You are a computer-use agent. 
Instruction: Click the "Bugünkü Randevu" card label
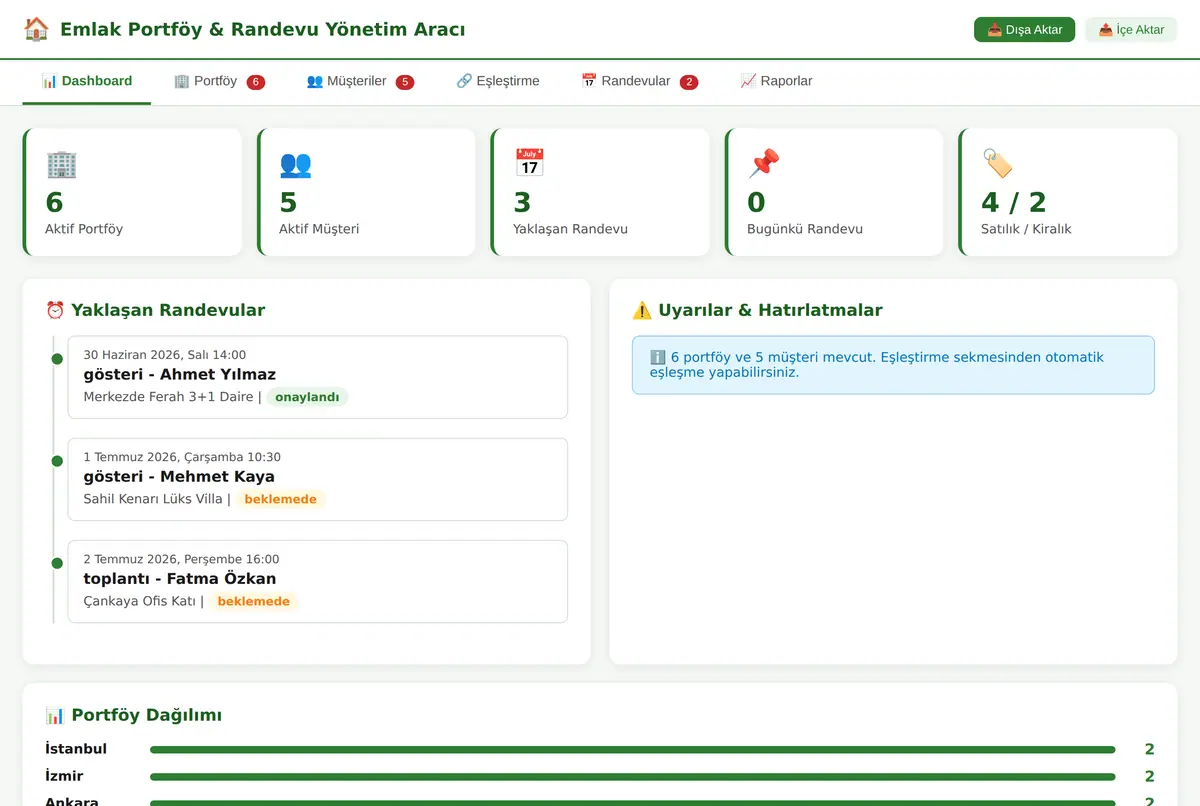[x=805, y=229]
